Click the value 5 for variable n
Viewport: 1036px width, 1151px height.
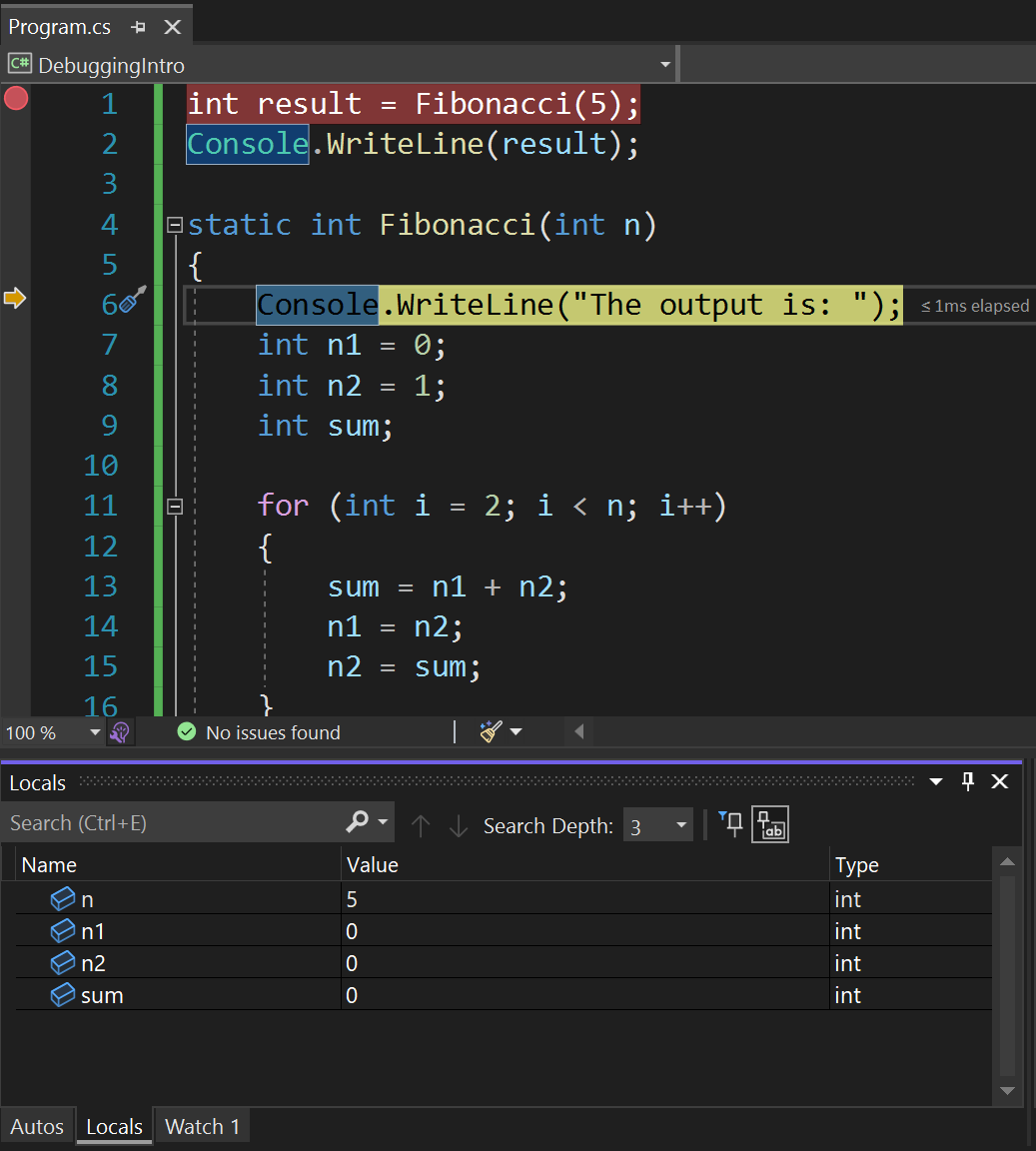352,899
